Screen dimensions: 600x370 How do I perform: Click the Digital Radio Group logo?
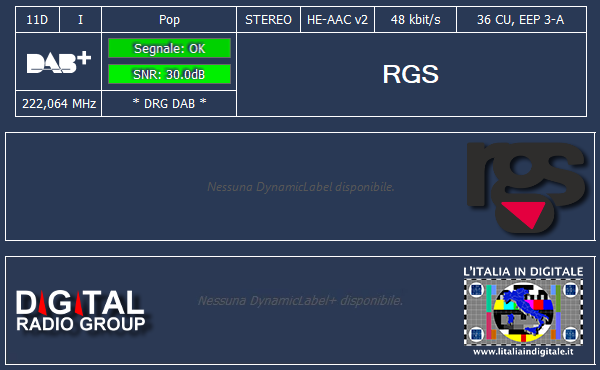click(x=81, y=310)
